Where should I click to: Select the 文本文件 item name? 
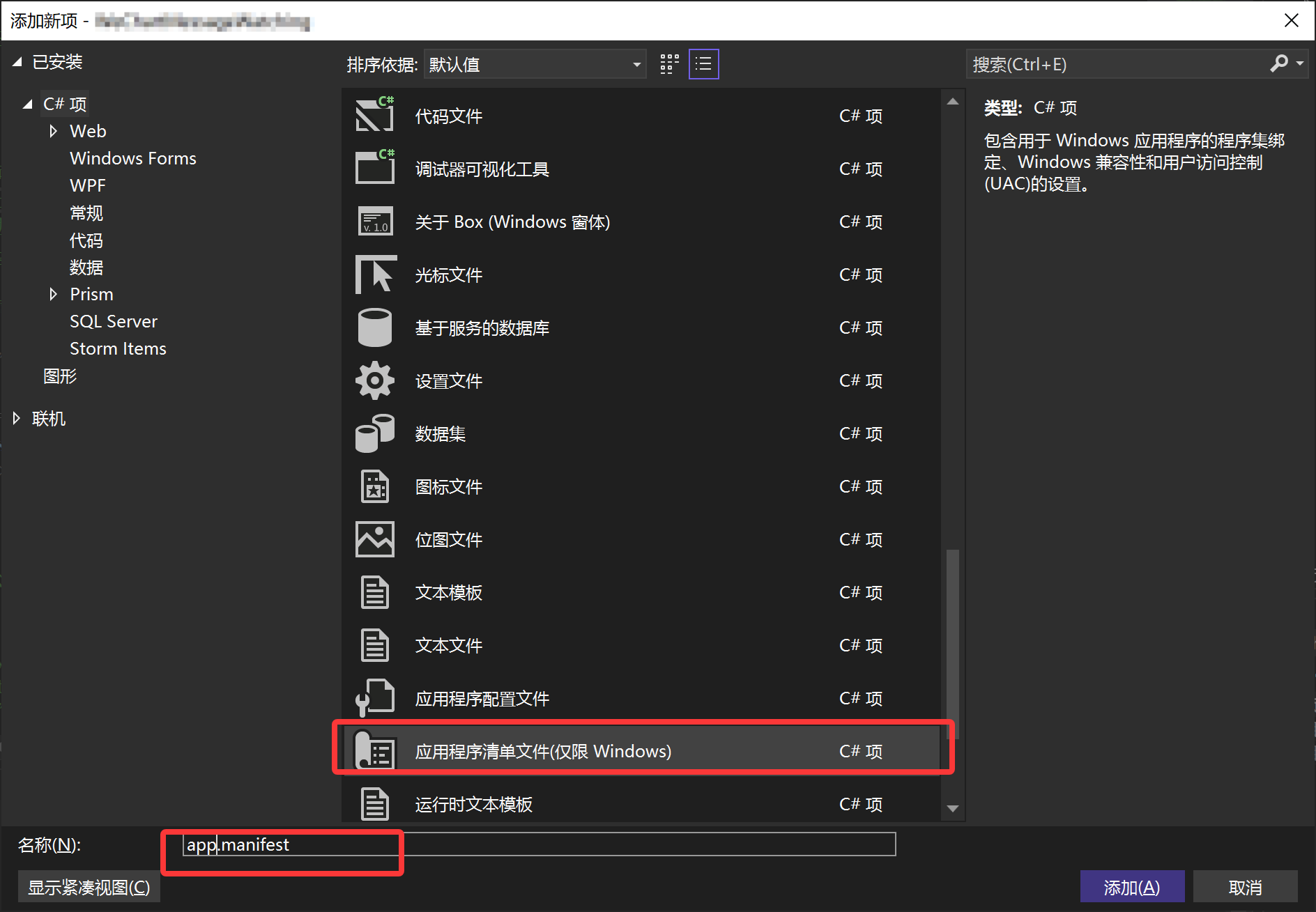point(449,645)
